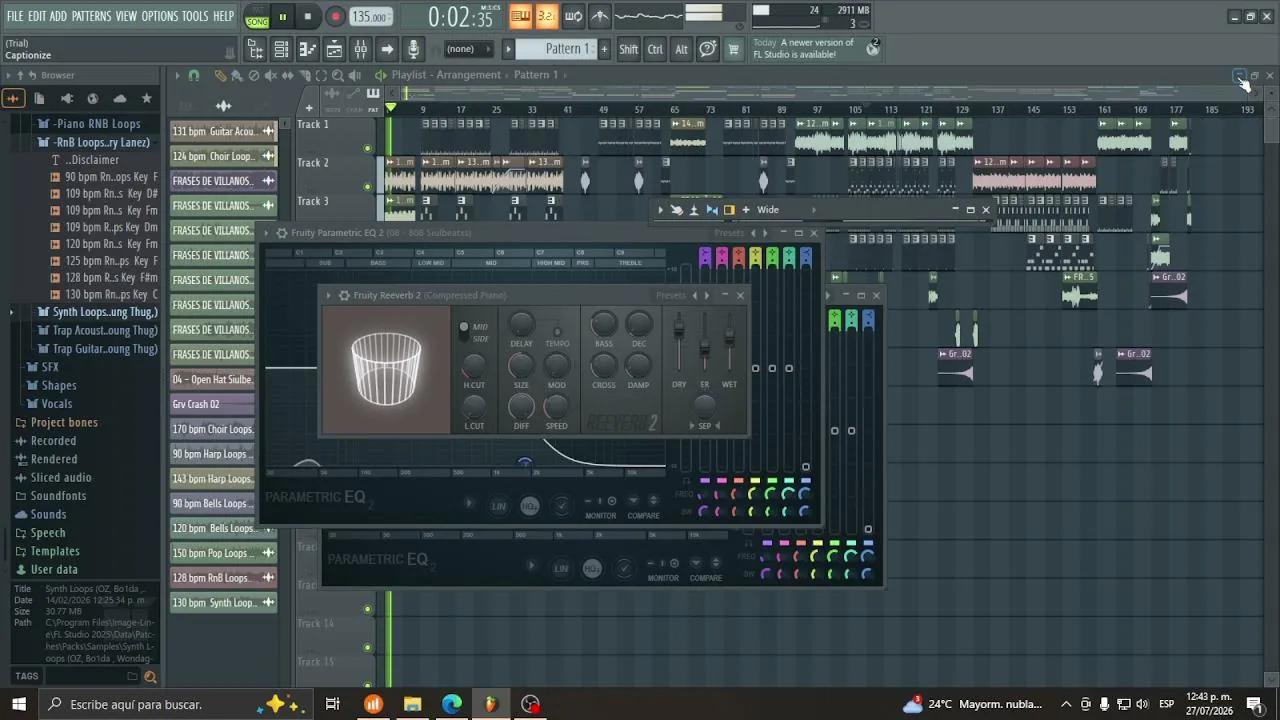Click the SIZE knob in Reeverb 2

point(521,365)
